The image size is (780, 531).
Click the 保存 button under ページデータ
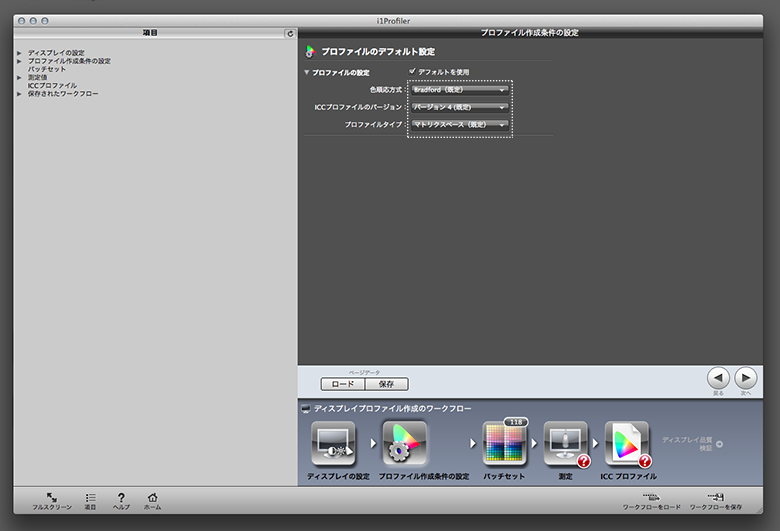[386, 384]
